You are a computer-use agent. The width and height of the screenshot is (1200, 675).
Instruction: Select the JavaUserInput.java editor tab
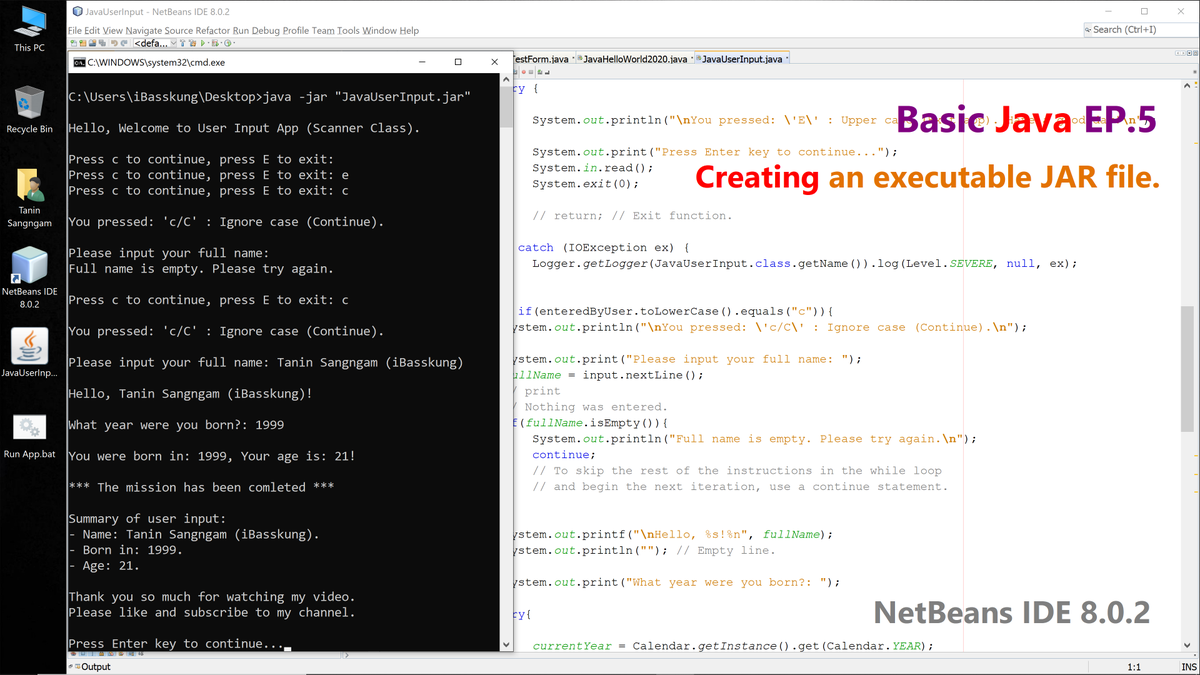click(x=742, y=59)
